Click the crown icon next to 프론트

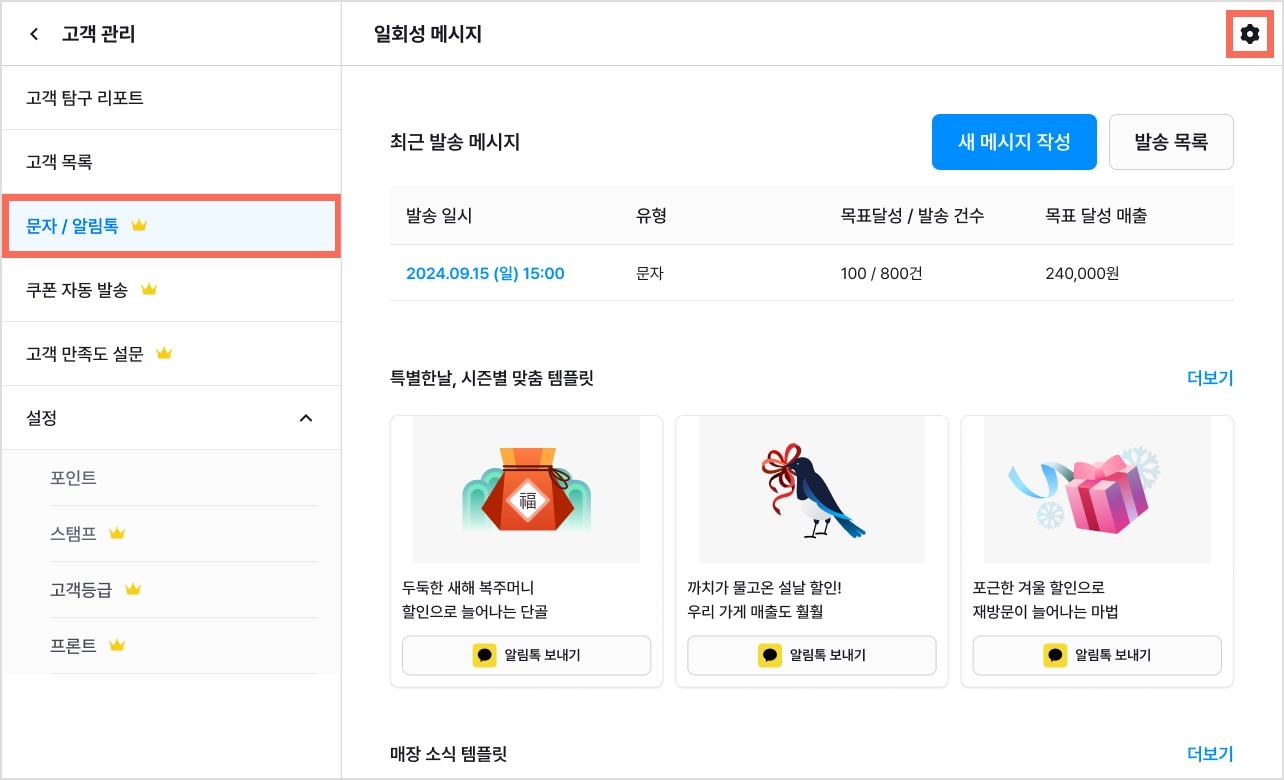point(117,645)
